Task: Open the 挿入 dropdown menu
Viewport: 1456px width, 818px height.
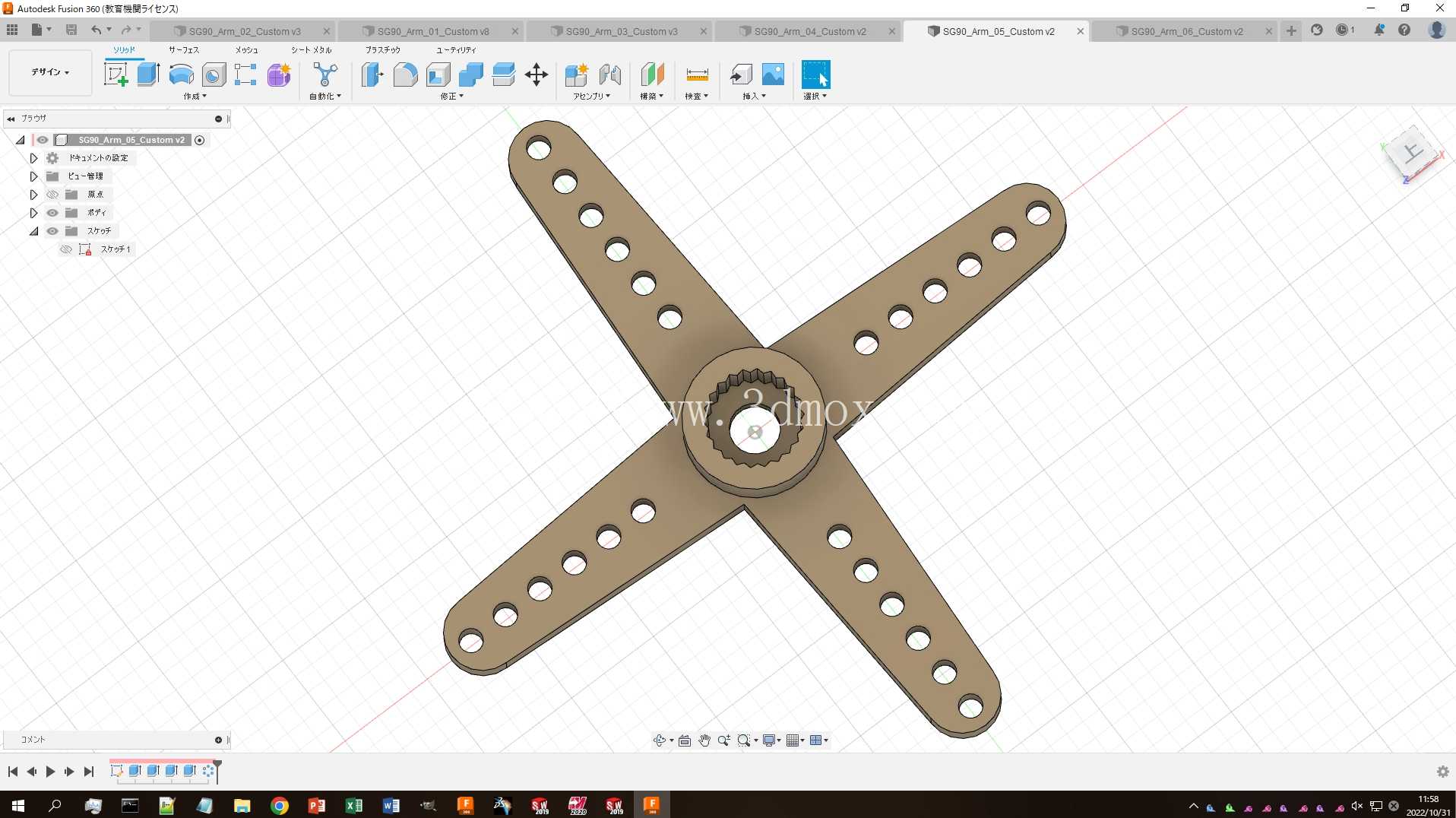Action: pos(754,97)
